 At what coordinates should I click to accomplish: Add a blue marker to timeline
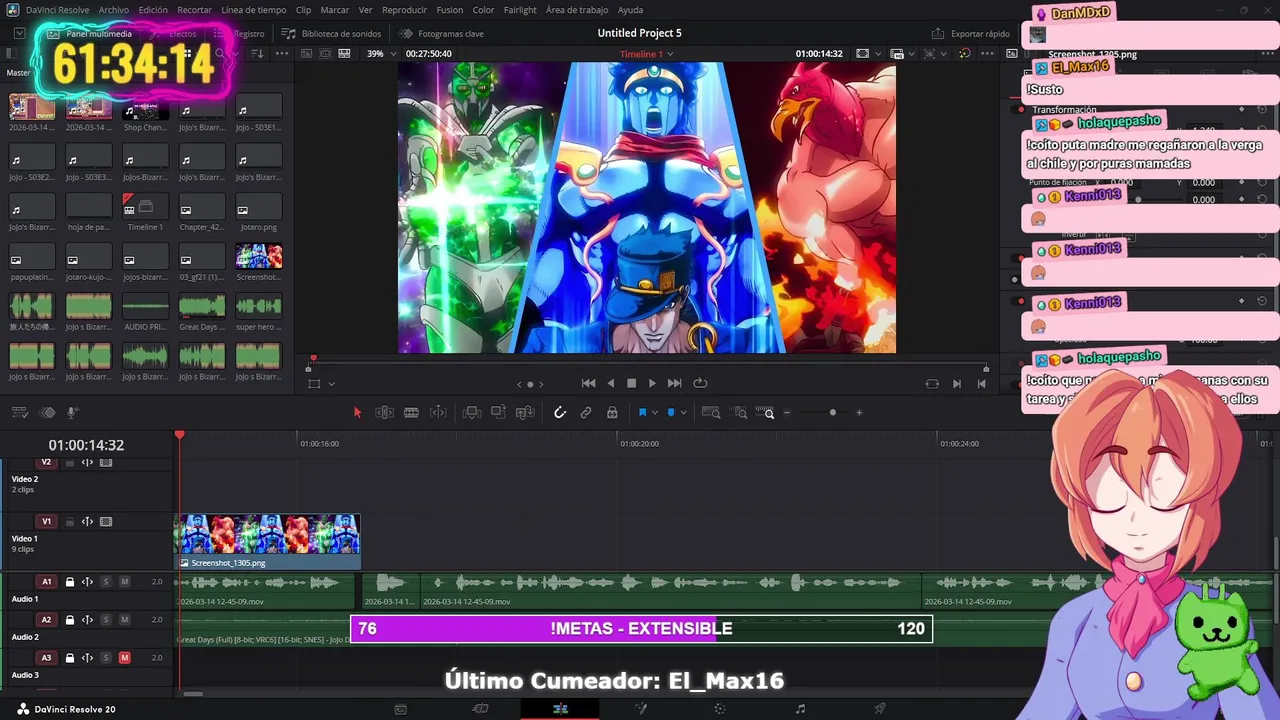[x=671, y=412]
